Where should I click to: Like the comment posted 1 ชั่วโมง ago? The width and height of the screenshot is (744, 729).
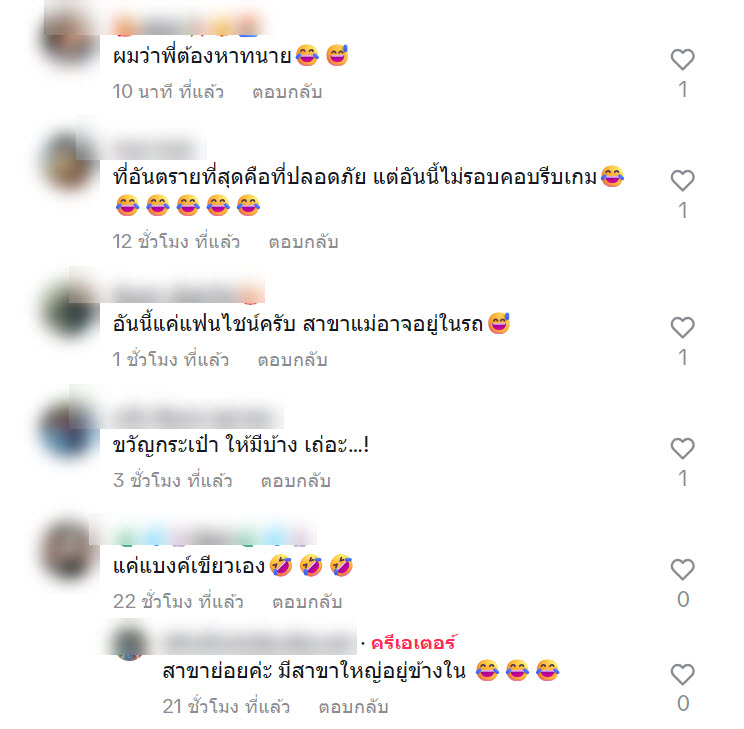pos(682,327)
